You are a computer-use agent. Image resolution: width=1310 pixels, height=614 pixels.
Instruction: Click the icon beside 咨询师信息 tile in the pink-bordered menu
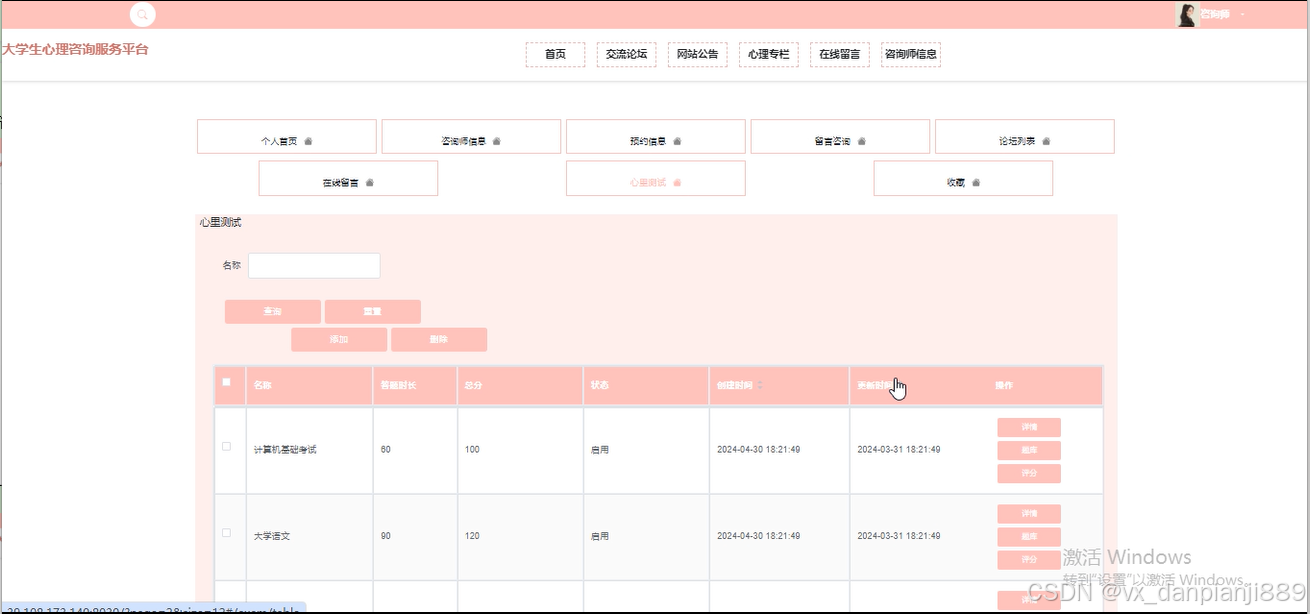click(496, 141)
